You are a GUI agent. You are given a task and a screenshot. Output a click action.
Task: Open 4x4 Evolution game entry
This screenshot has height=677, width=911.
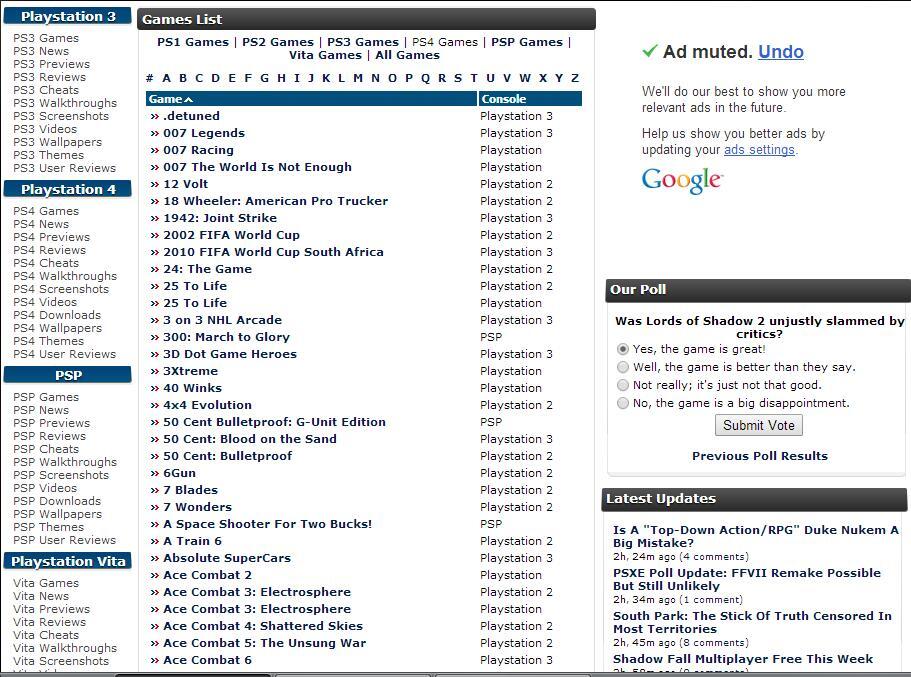click(x=207, y=405)
